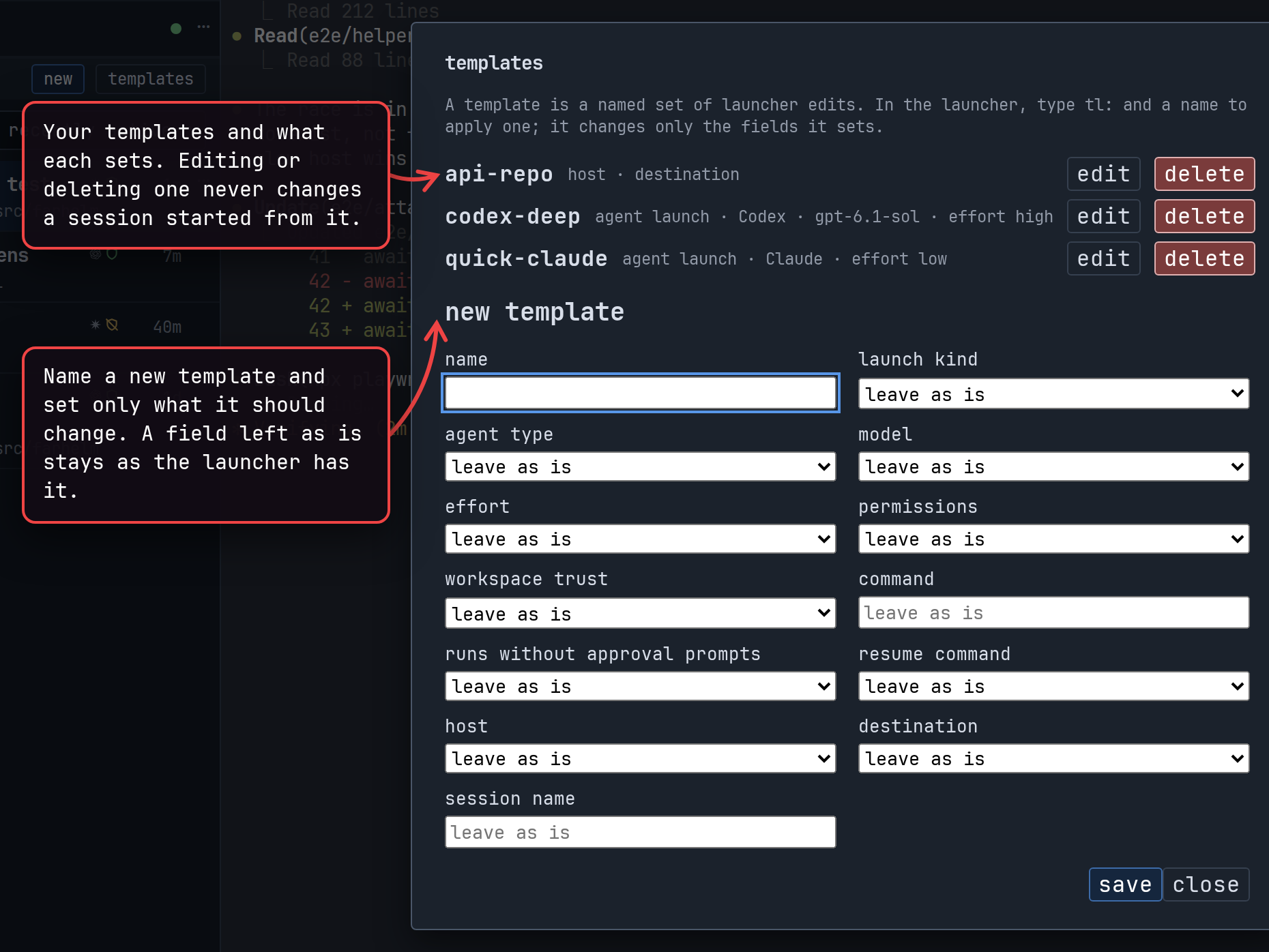1269x952 pixels.
Task: Click the shield-off icon on the 40m row
Action: (x=113, y=325)
